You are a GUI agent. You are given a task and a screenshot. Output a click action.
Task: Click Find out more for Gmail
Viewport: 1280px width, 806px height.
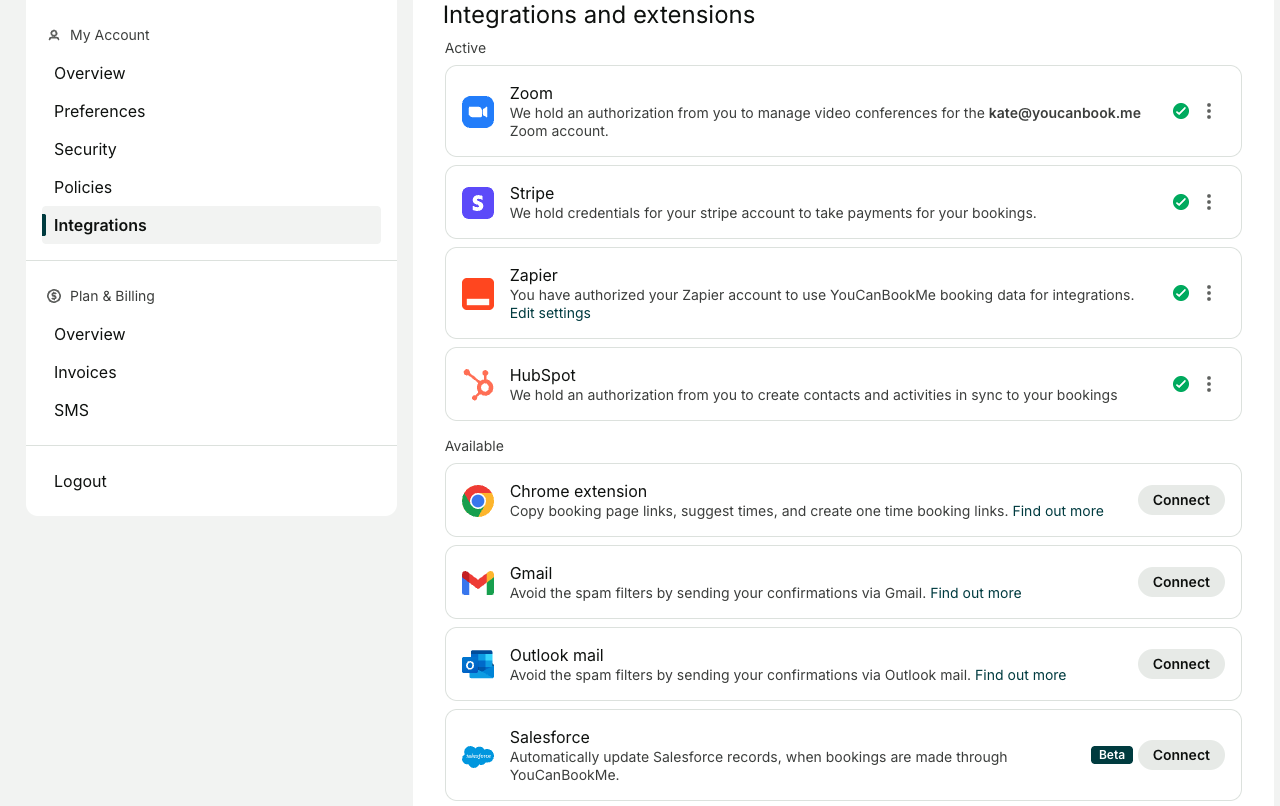[976, 593]
